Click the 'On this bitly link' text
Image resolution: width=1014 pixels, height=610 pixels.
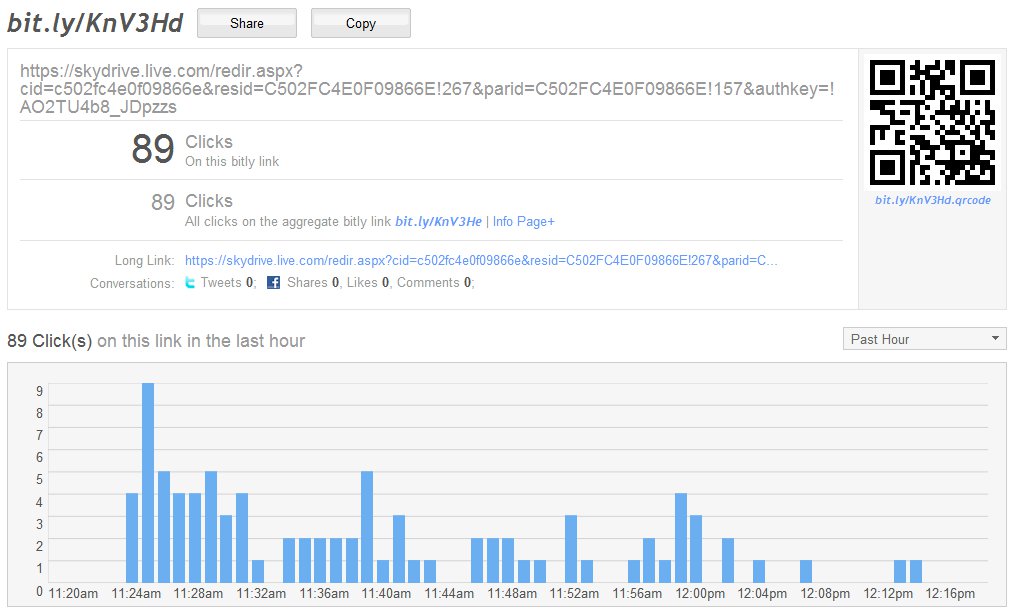(x=232, y=161)
